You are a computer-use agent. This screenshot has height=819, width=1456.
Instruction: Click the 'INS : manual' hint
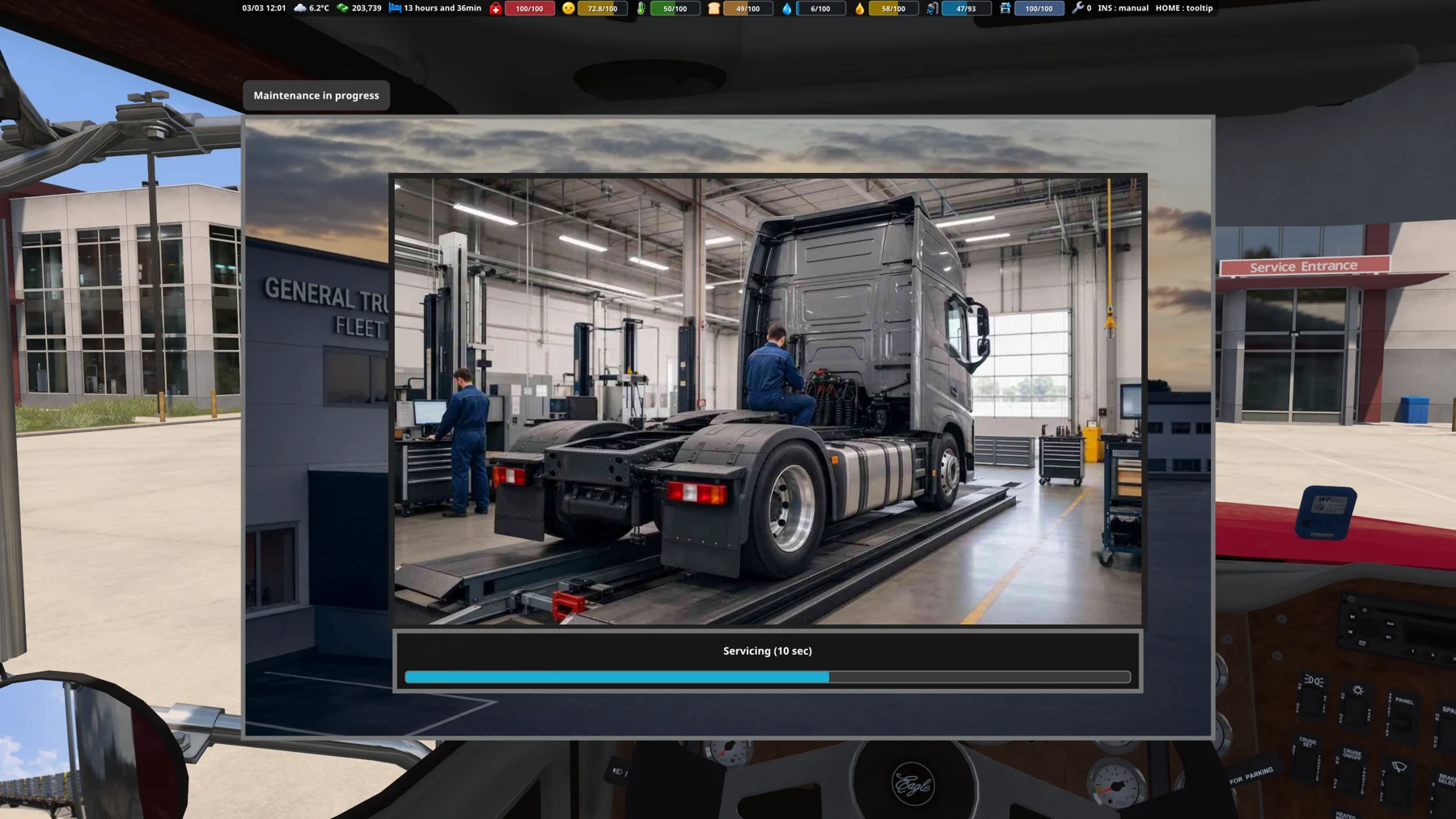[1123, 8]
